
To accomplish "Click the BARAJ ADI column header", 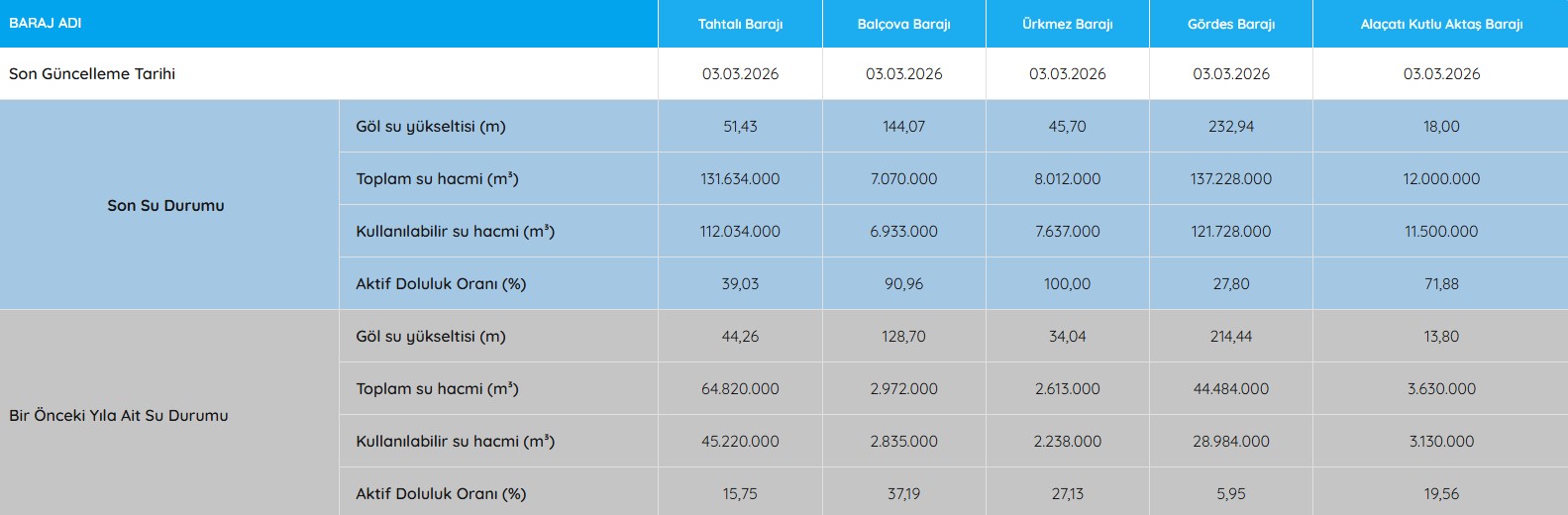I will pyautogui.click(x=46, y=23).
